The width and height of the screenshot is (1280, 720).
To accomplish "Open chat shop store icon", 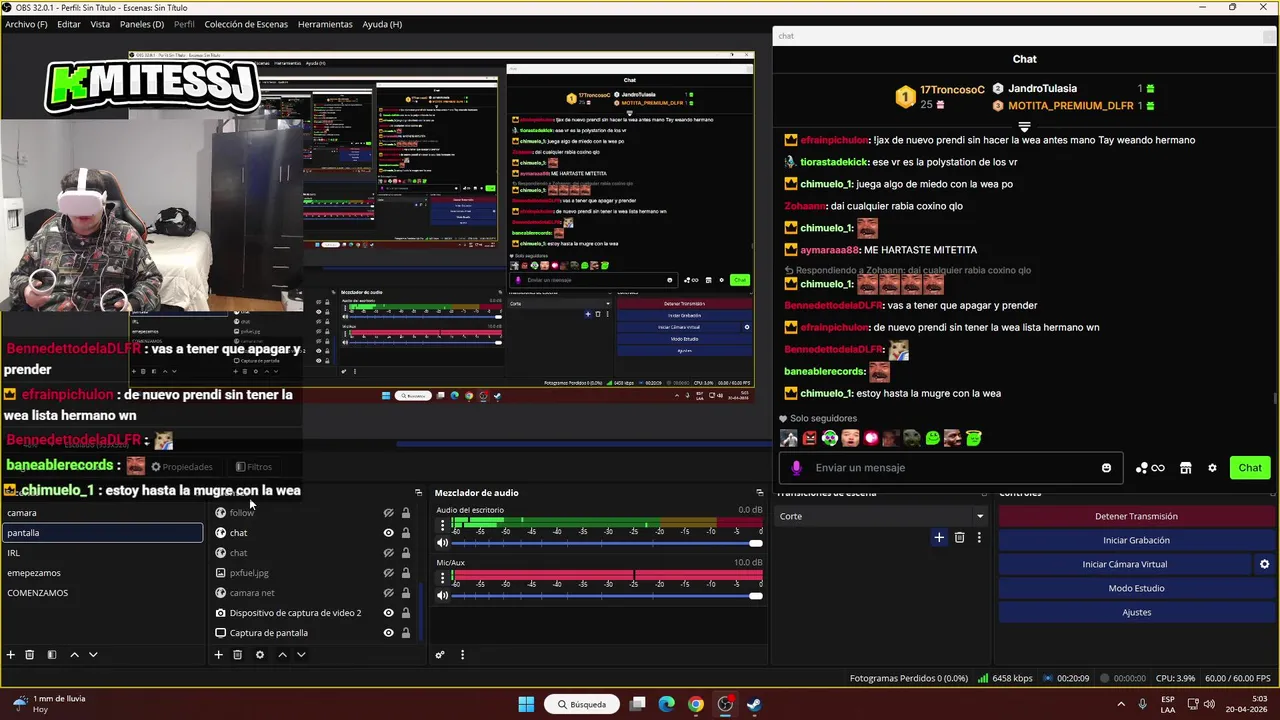I will click(1185, 468).
